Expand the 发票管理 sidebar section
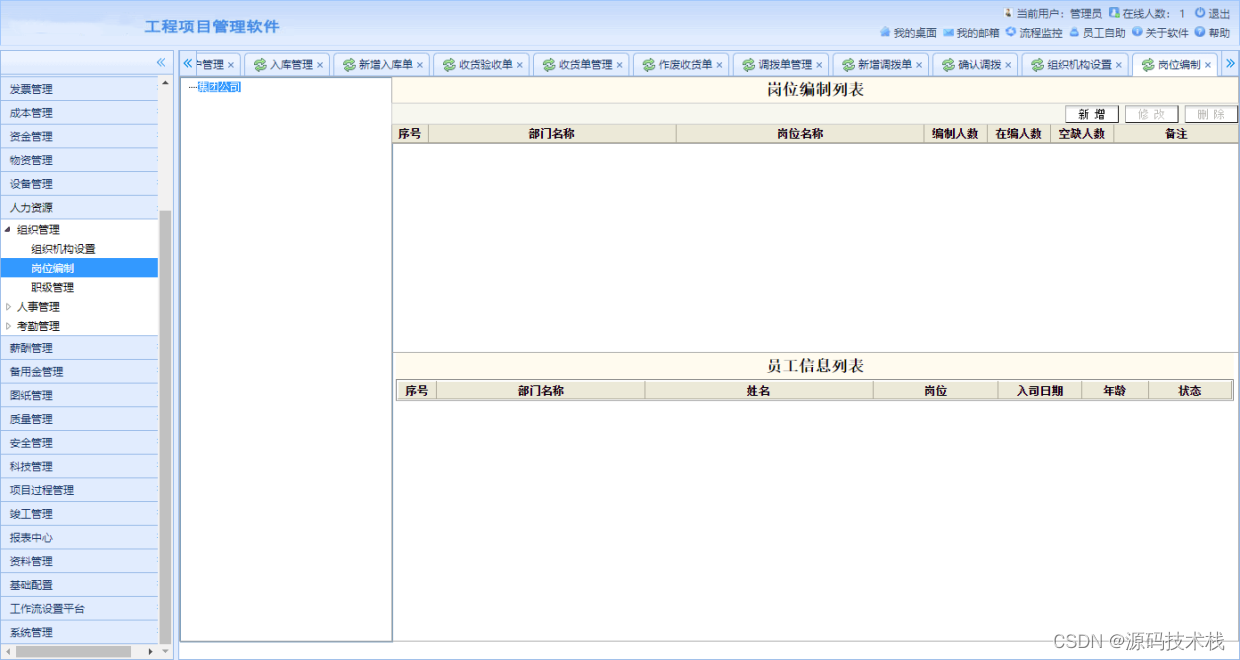This screenshot has width=1240, height=660. click(x=79, y=89)
